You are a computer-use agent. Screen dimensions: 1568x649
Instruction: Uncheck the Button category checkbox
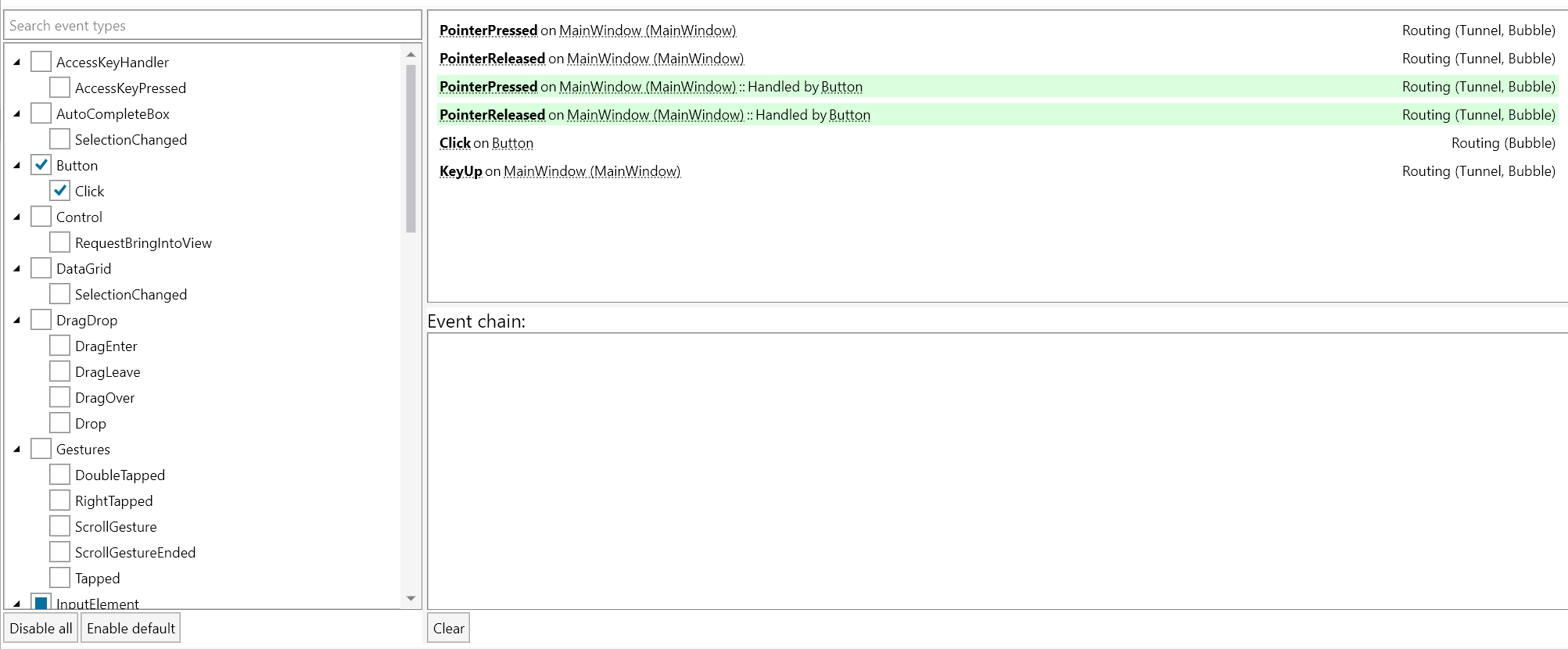click(x=41, y=165)
